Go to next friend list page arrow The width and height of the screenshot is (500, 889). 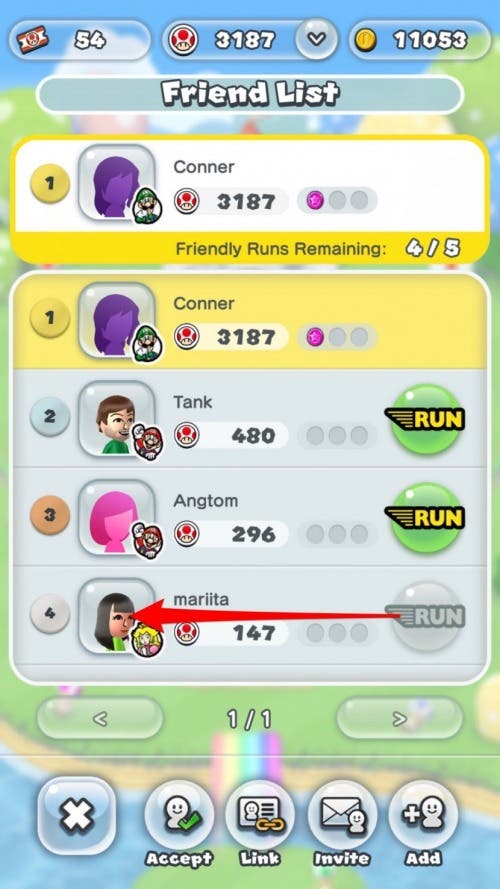399,719
